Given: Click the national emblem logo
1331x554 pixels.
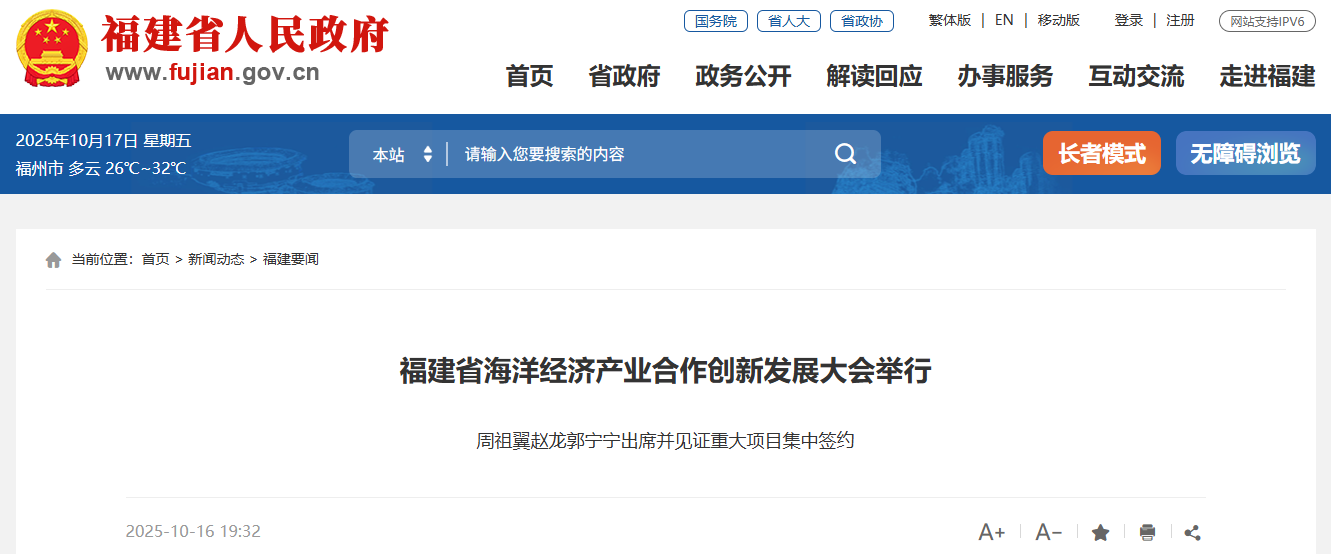Looking at the screenshot, I should click(x=52, y=49).
